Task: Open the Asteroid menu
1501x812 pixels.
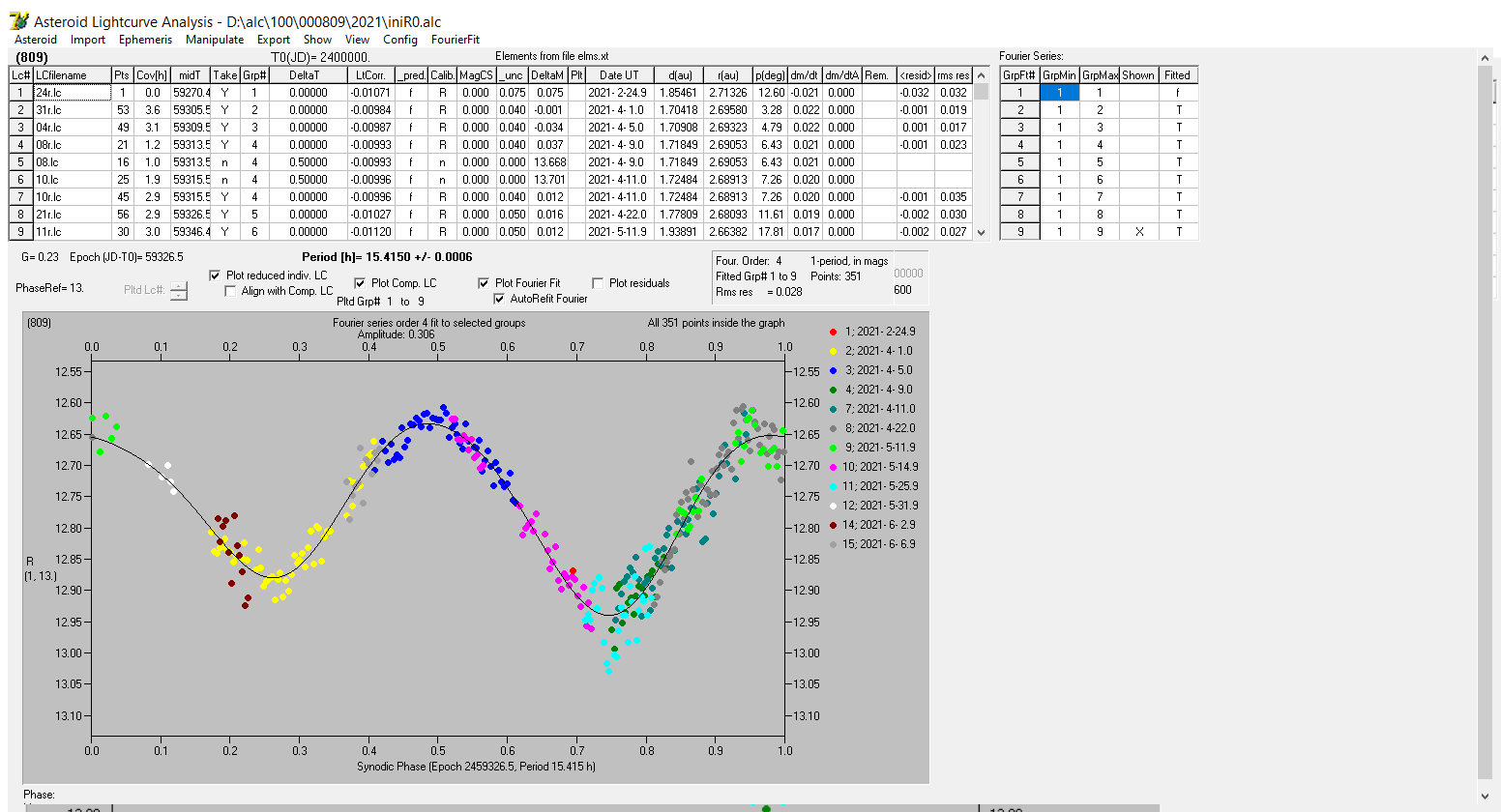Action: pos(36,40)
